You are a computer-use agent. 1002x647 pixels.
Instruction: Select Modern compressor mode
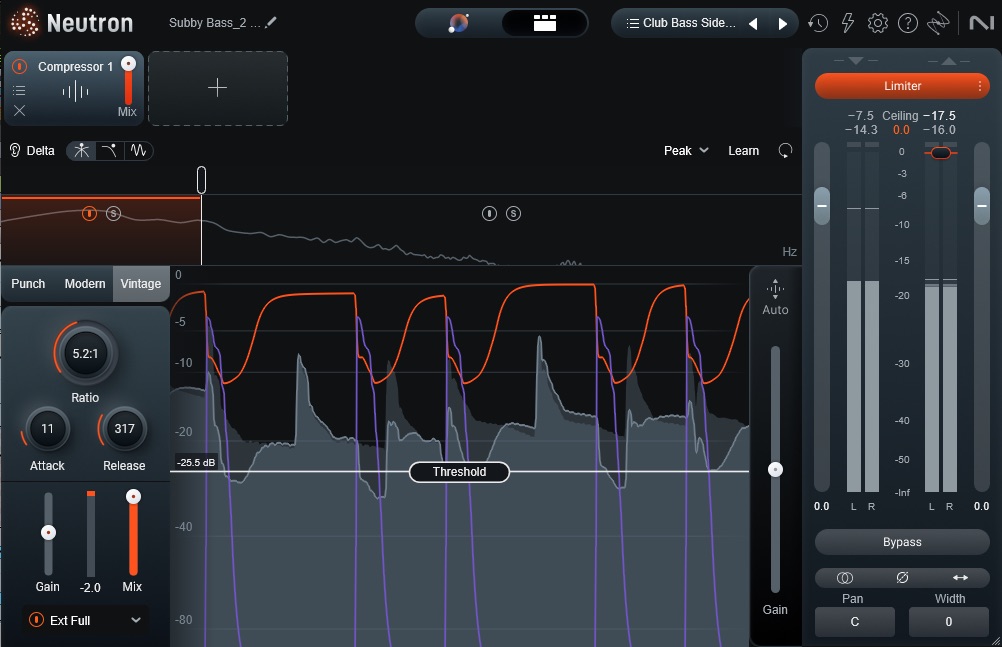[x=84, y=284]
